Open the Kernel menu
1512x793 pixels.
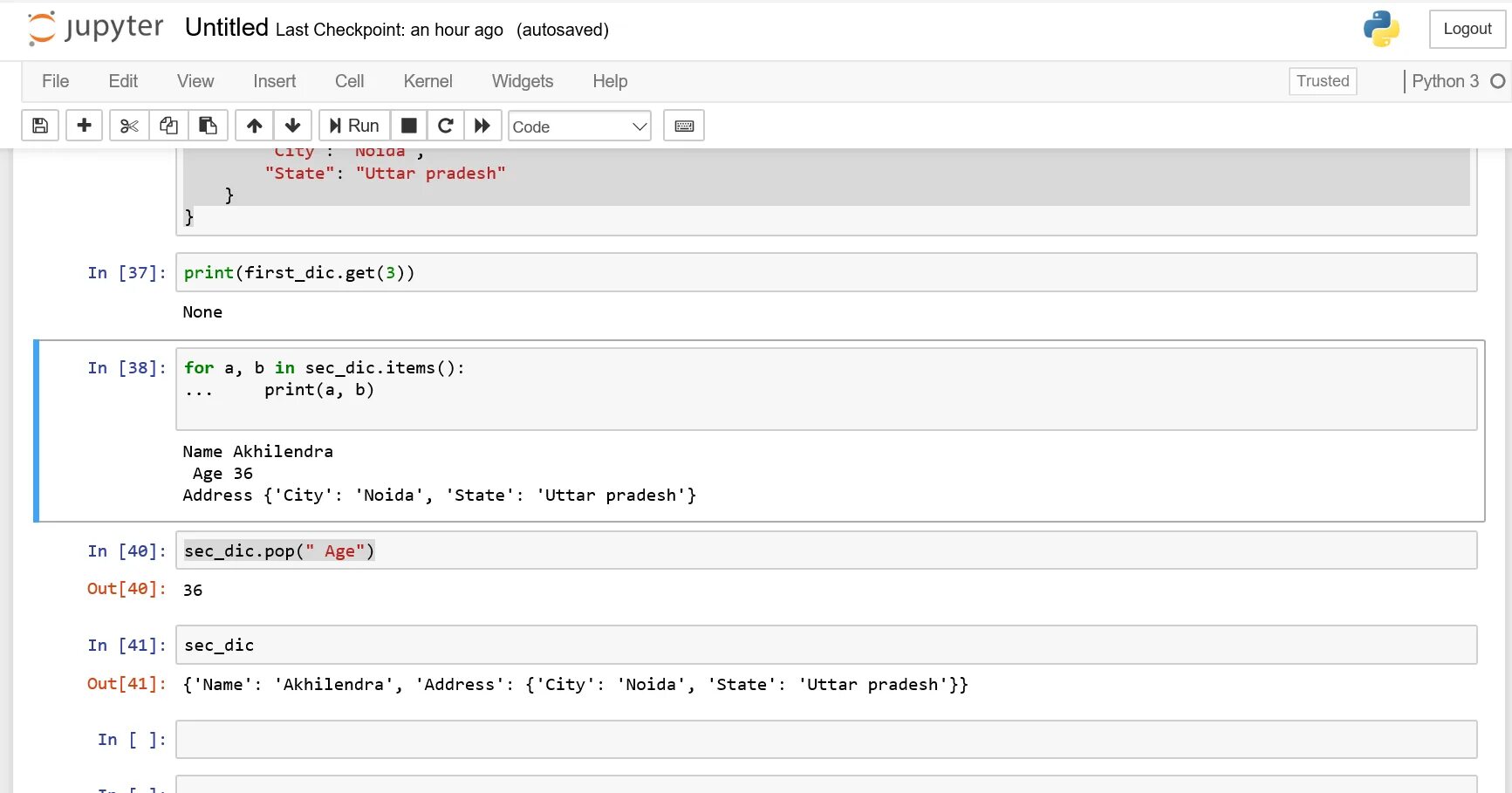click(428, 81)
